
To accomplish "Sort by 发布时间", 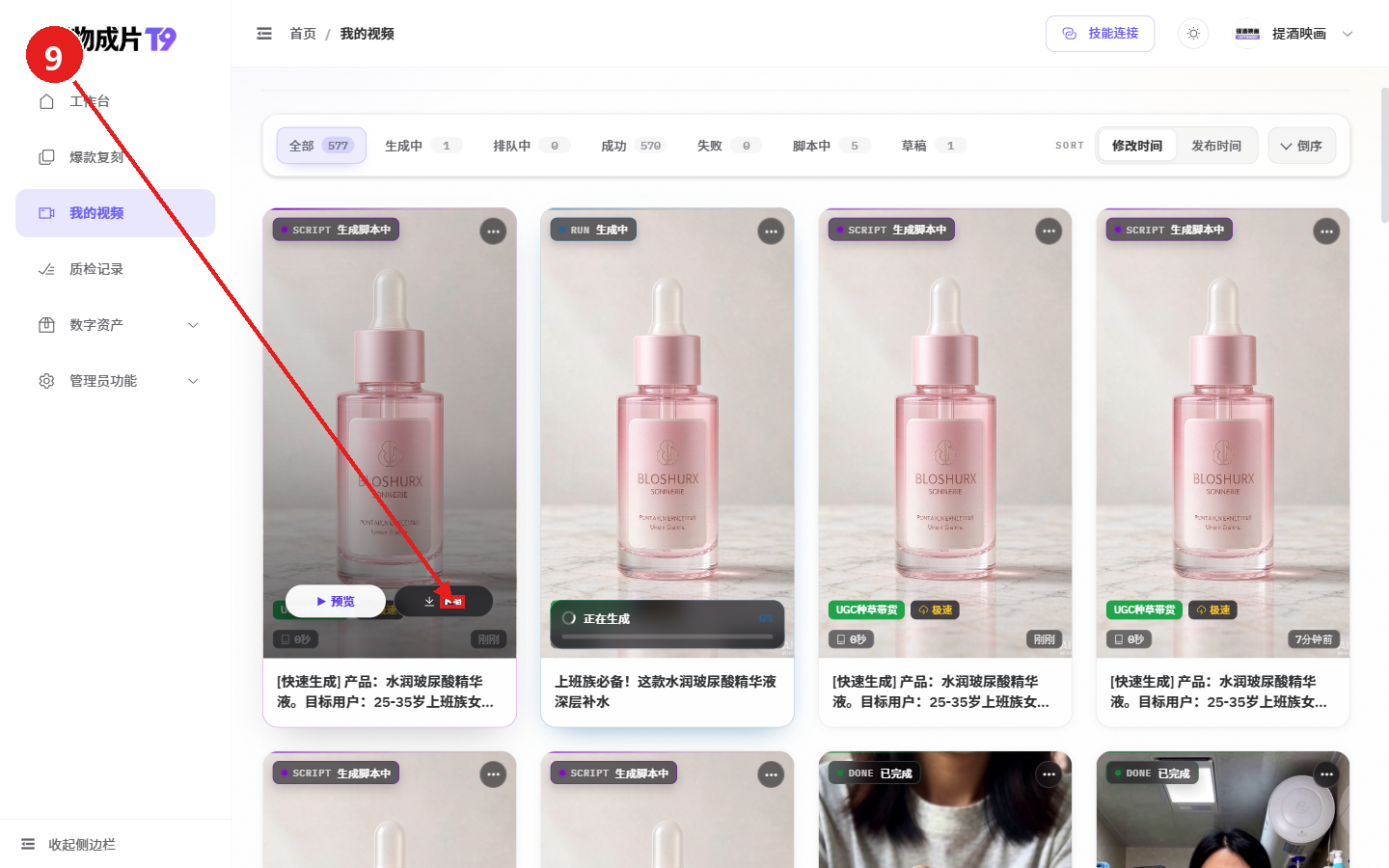I will point(1216,146).
